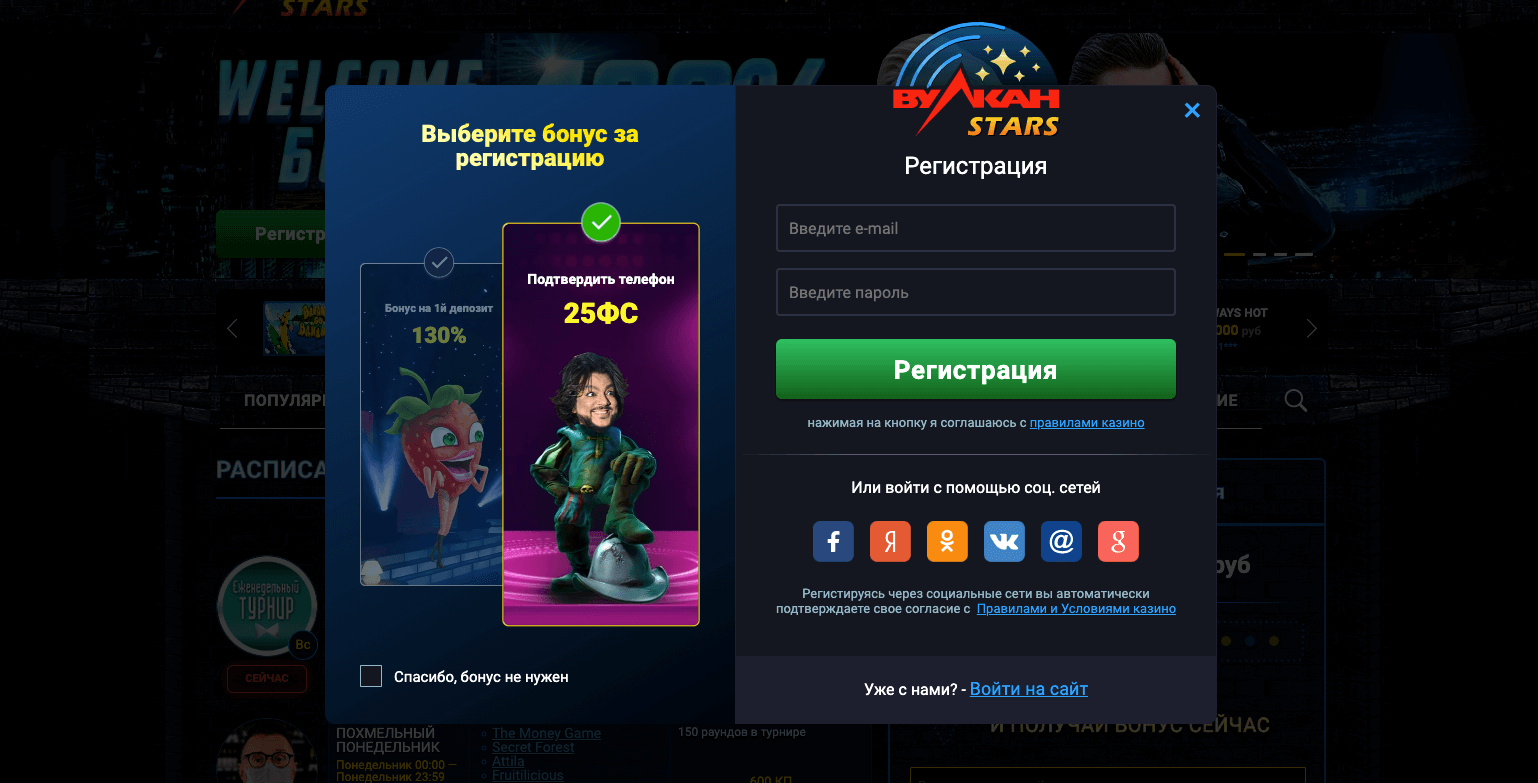Focus the 'Введите e-mail' field
1538x783 pixels.
[x=975, y=228]
